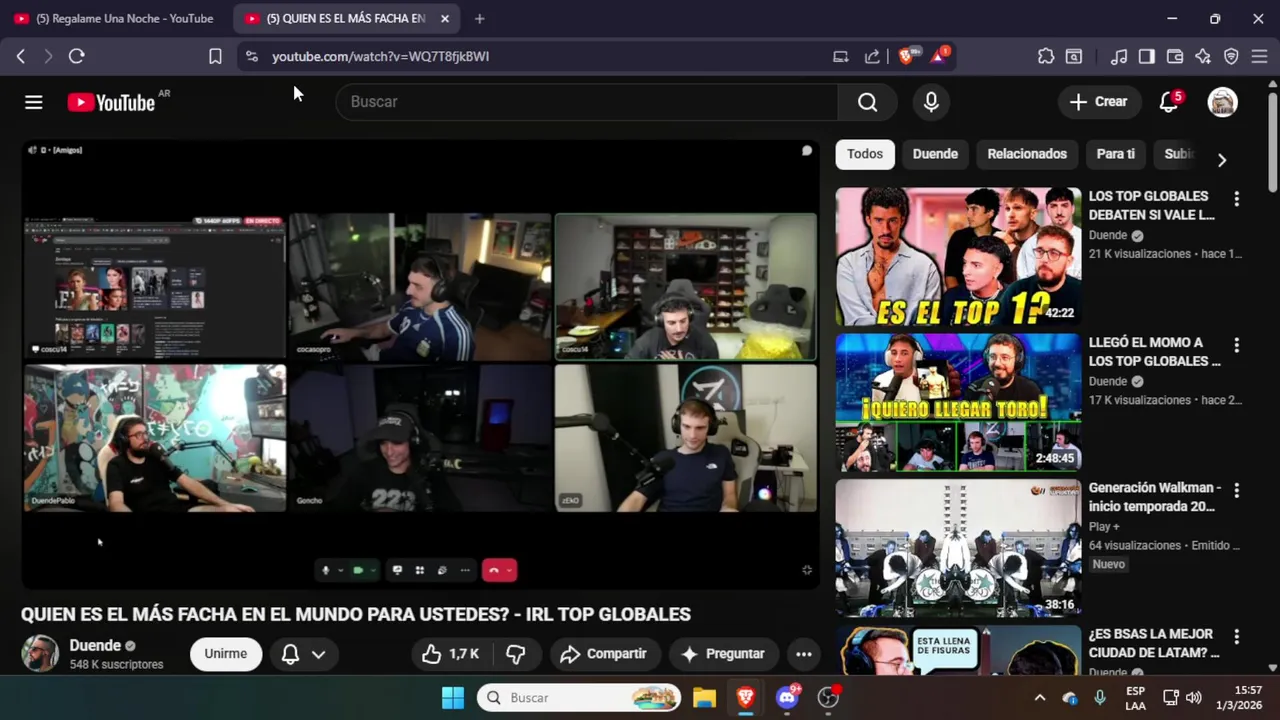The image size is (1280, 720).
Task: Open thumbnail ES EL TOP 1 video
Action: click(958, 257)
